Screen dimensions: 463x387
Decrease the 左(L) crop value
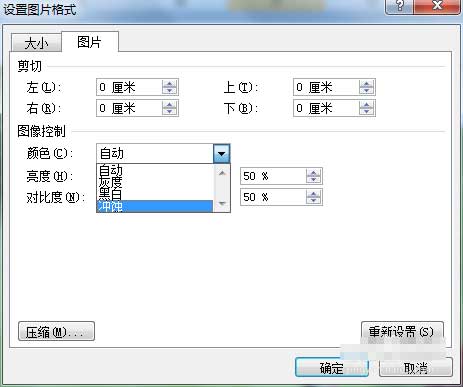click(x=170, y=91)
